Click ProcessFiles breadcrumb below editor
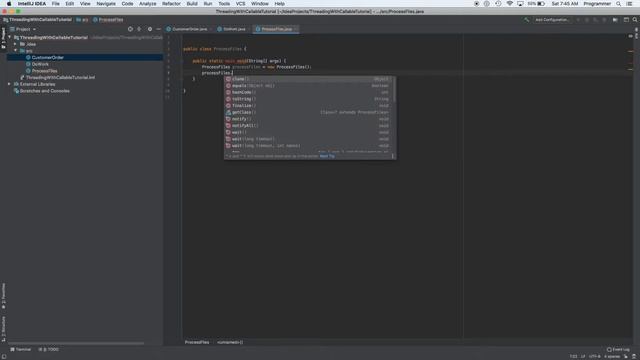This screenshot has width=640, height=360. pyautogui.click(x=197, y=342)
